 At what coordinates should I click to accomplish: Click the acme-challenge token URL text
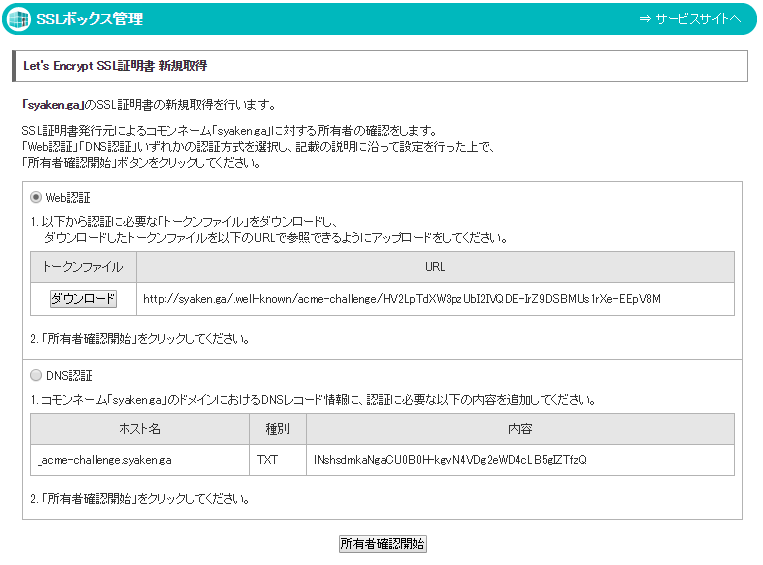(402, 299)
